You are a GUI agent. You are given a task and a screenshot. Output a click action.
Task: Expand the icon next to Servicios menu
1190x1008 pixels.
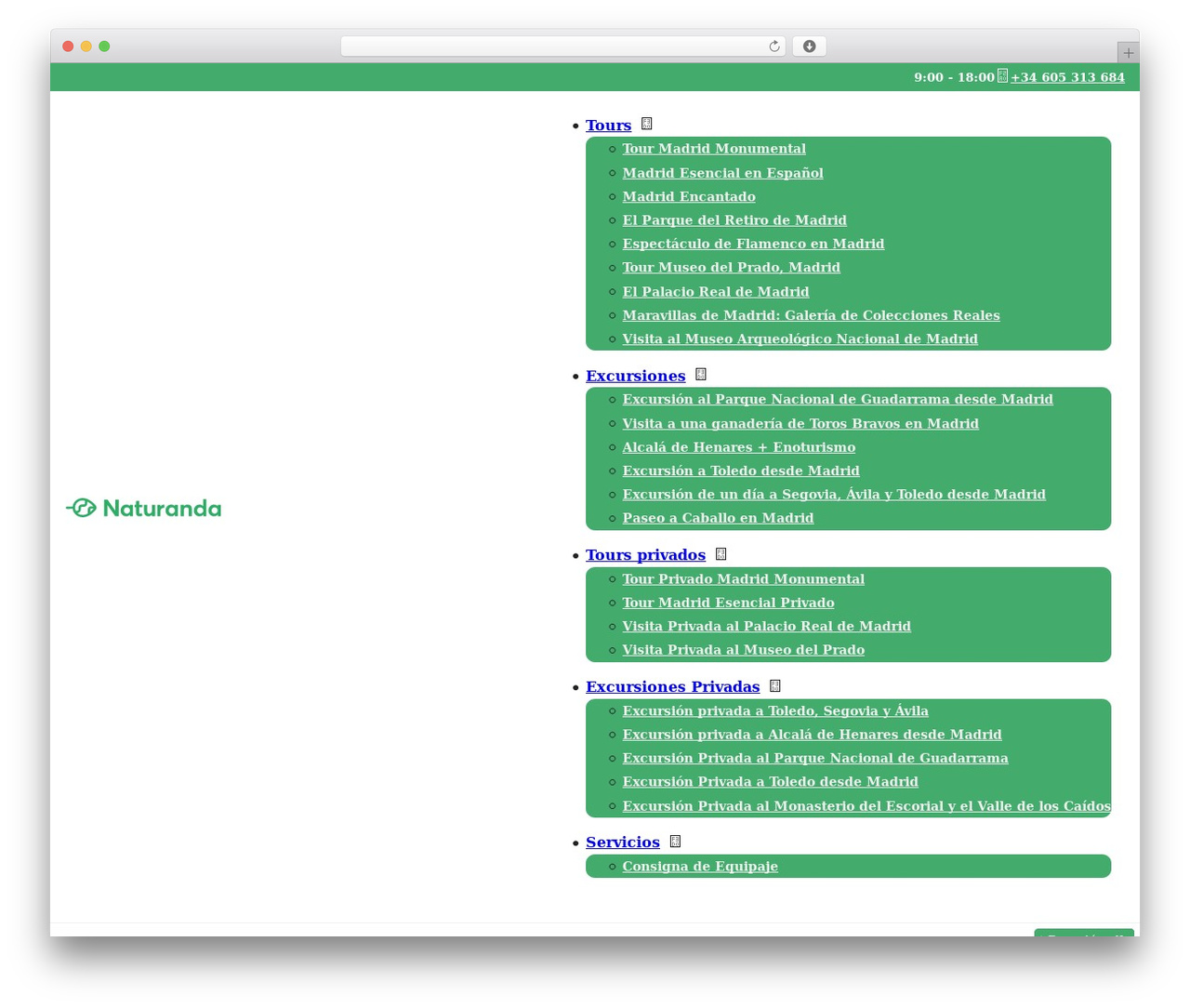pyautogui.click(x=675, y=842)
